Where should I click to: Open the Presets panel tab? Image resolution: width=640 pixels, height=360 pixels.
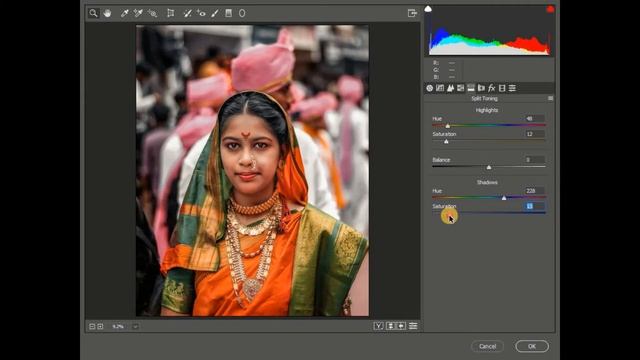pos(512,88)
